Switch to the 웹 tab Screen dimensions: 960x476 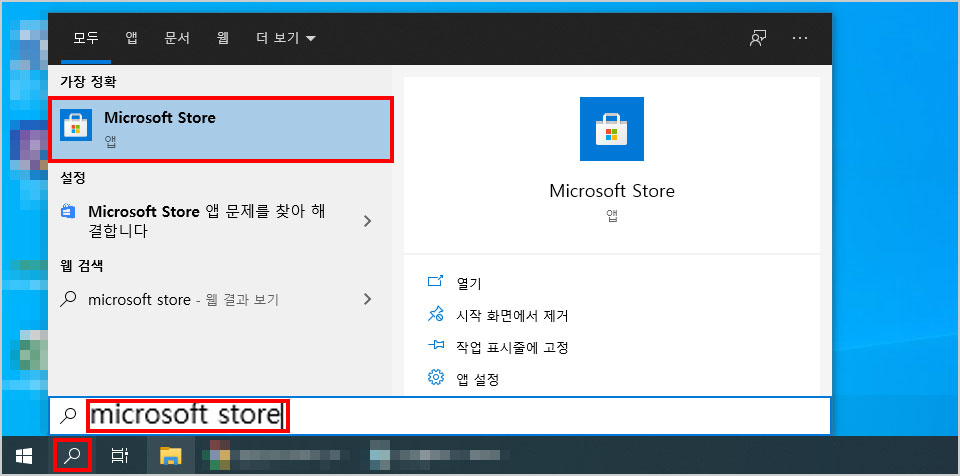(x=223, y=38)
